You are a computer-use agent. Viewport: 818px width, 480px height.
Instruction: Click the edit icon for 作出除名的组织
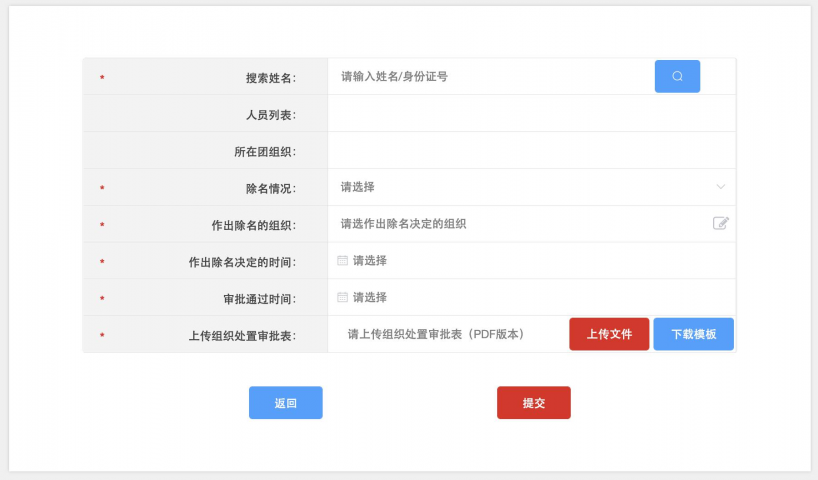720,223
